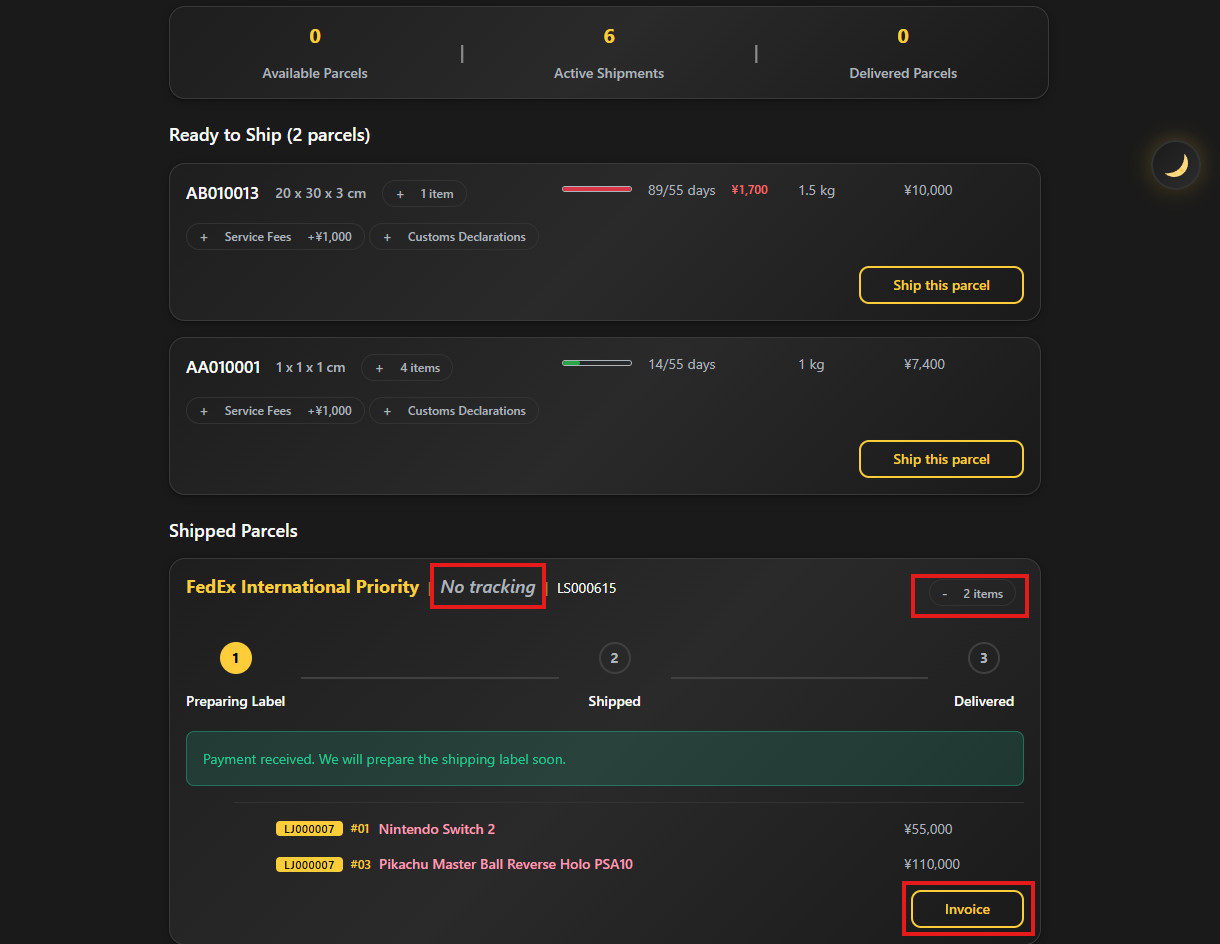Click the red storage progress bar of AB010013

[x=597, y=189]
